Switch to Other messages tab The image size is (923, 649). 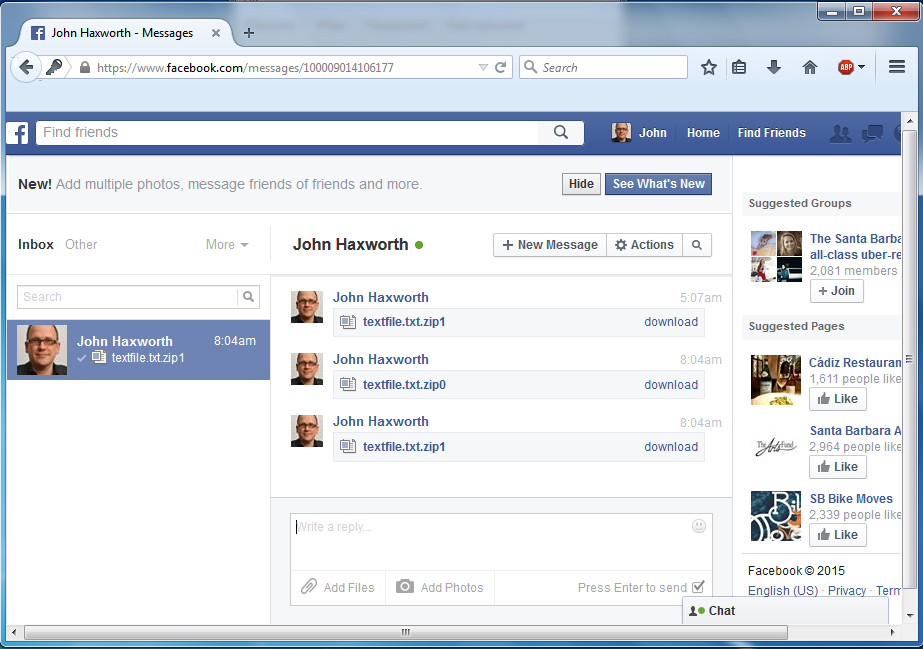click(x=81, y=244)
